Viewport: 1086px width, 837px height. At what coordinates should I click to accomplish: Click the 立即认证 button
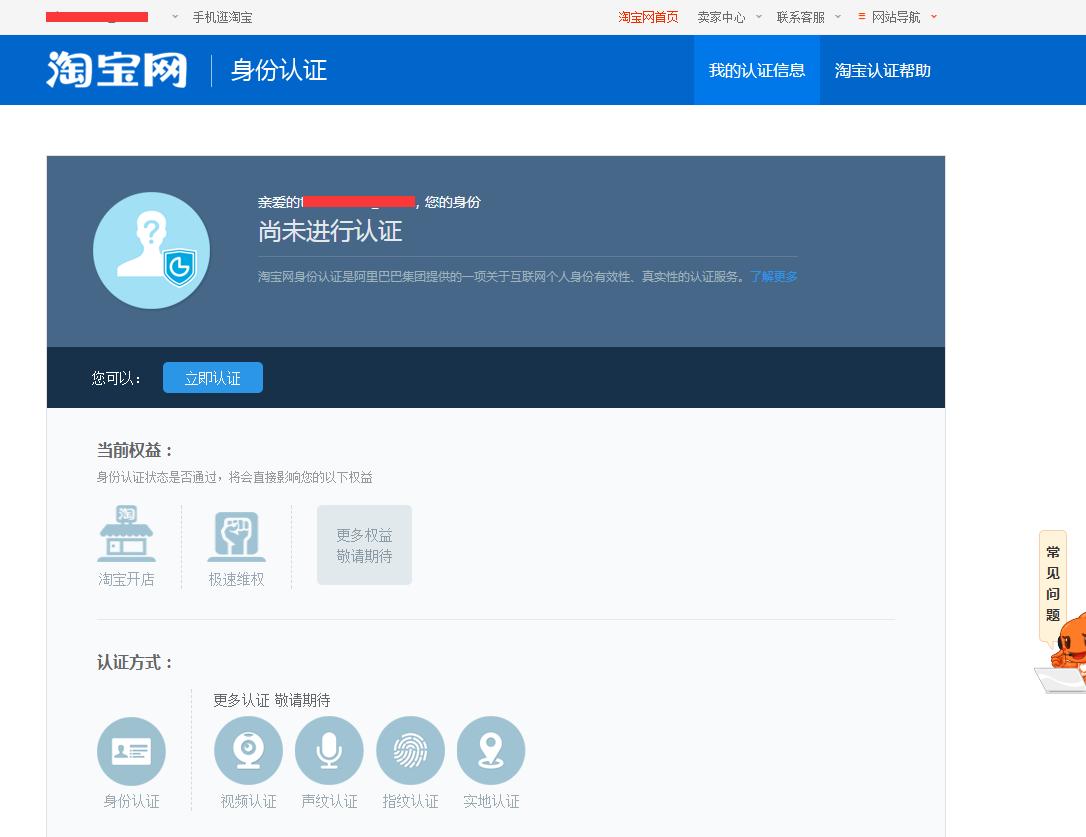[x=212, y=377]
